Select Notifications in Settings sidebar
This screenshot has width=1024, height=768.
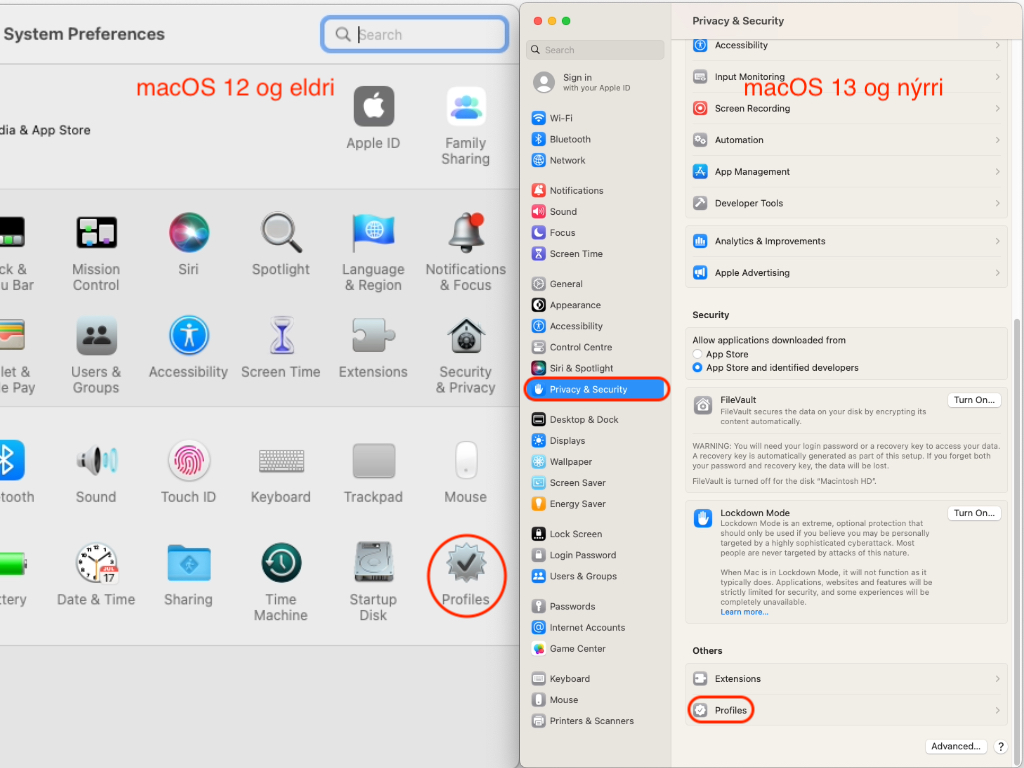pos(596,191)
